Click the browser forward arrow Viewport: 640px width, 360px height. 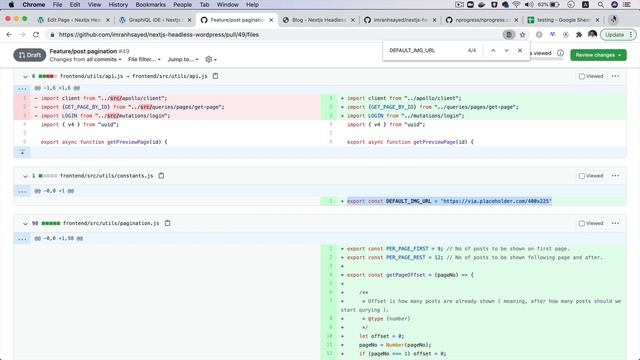coord(22,35)
